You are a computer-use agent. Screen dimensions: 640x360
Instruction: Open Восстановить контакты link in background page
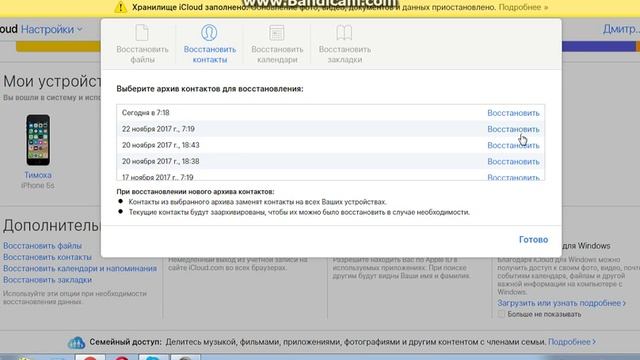tap(47, 257)
